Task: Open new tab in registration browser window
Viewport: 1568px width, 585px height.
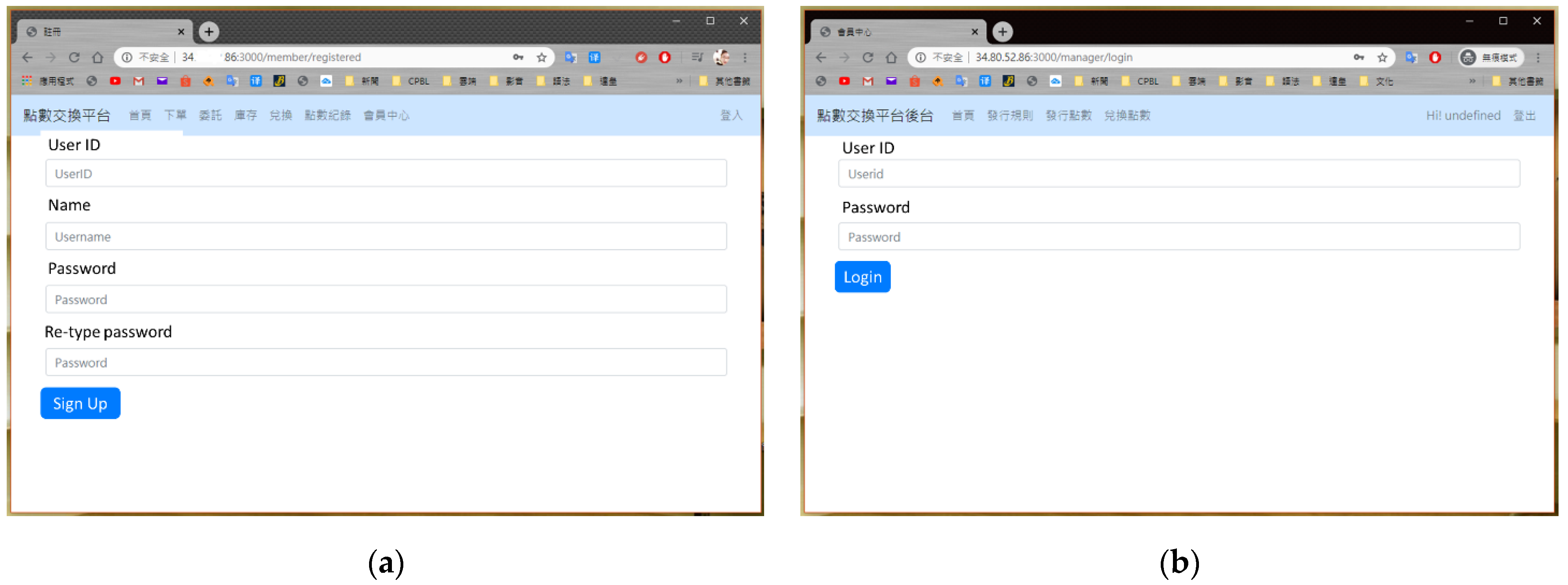Action: click(209, 31)
